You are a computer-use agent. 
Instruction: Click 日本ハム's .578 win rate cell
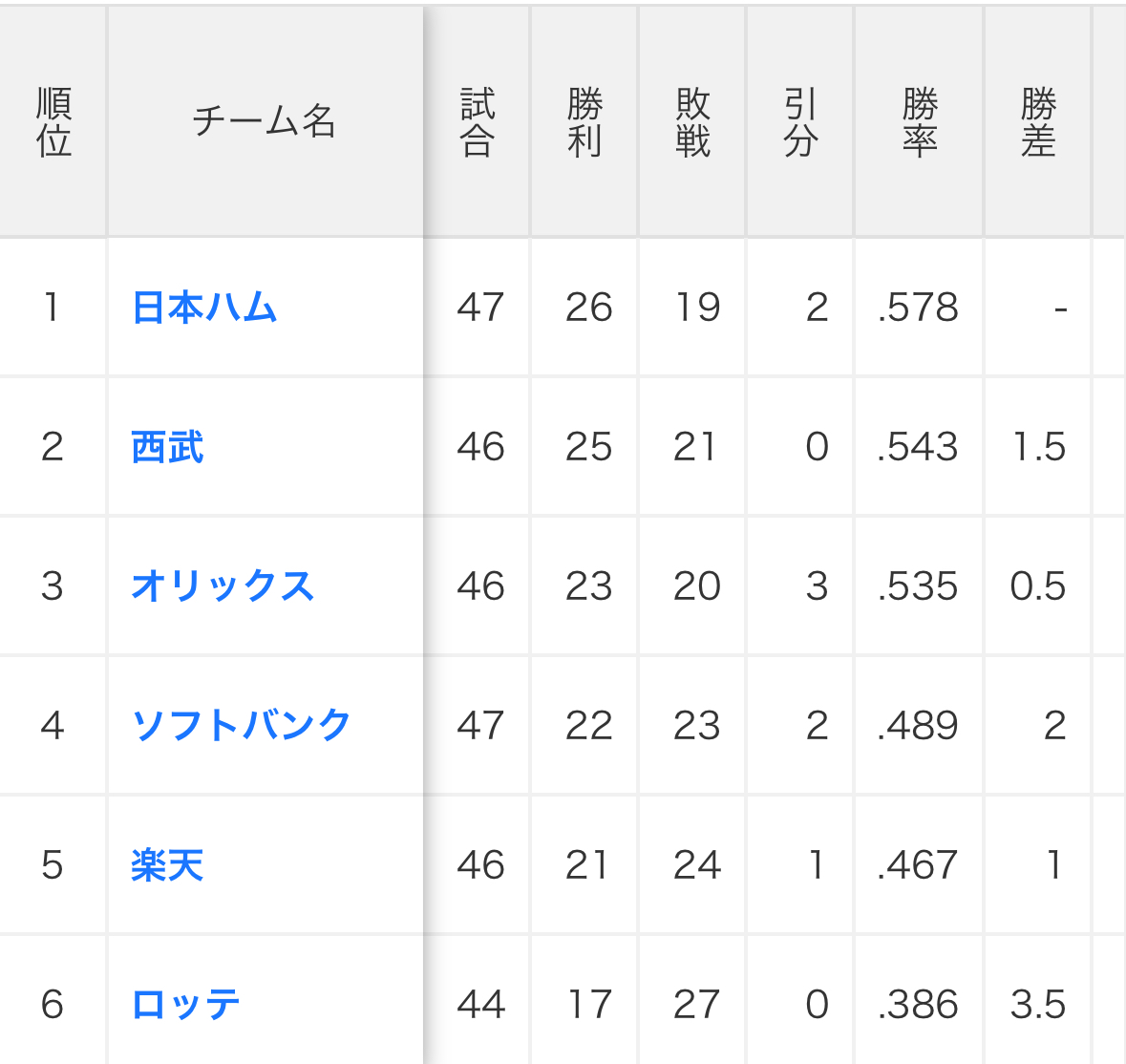(x=918, y=308)
